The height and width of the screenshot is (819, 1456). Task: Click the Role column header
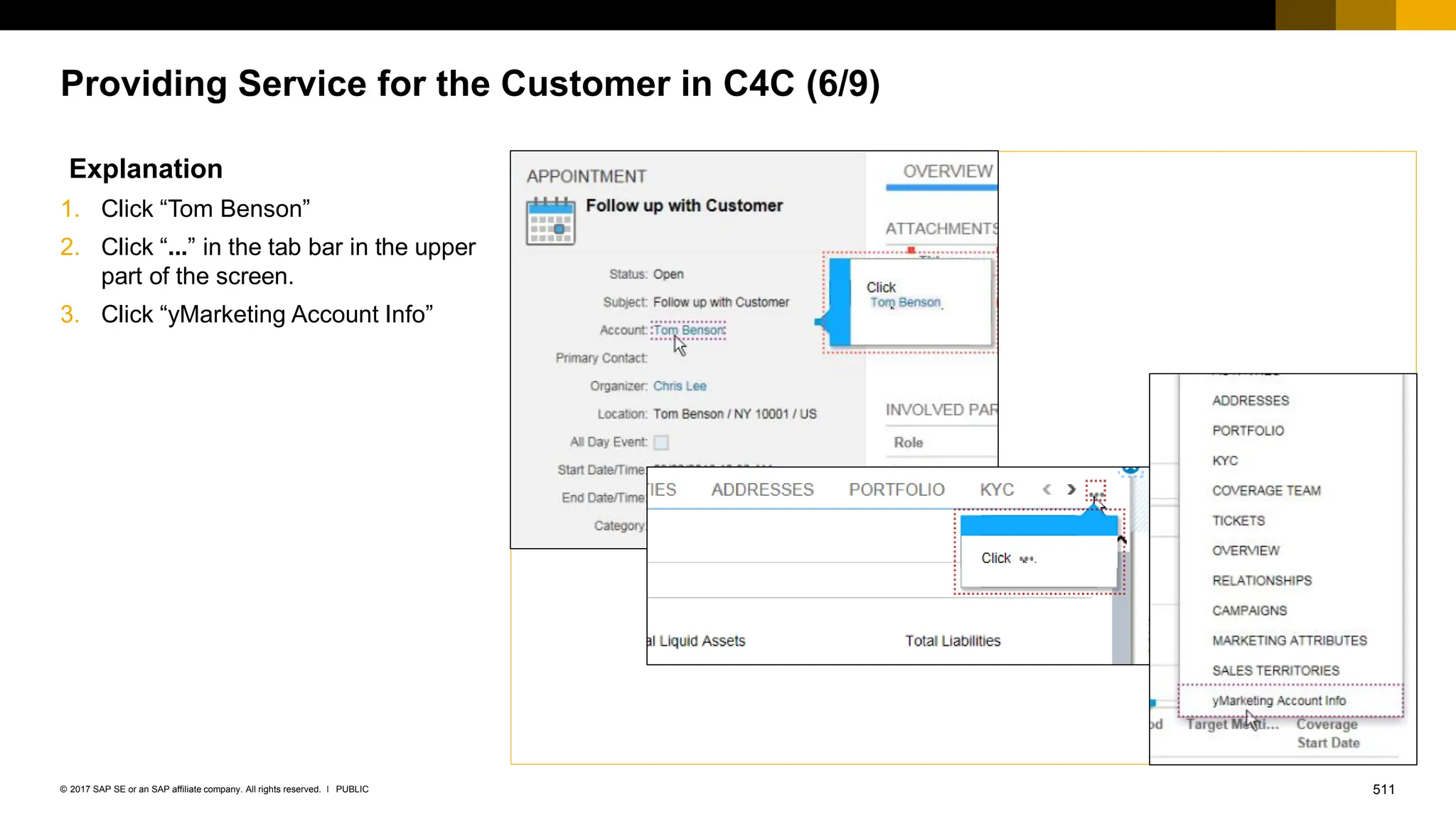pyautogui.click(x=908, y=442)
